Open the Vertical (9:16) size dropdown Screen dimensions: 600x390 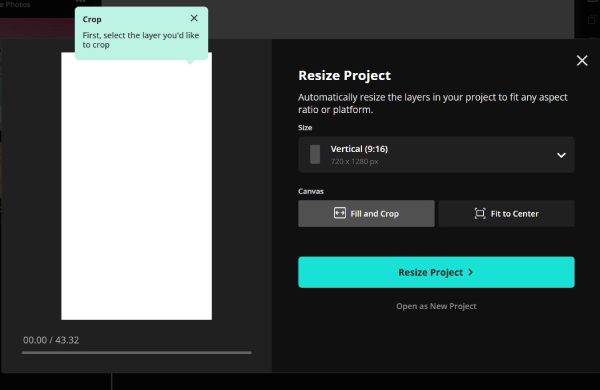click(x=436, y=155)
